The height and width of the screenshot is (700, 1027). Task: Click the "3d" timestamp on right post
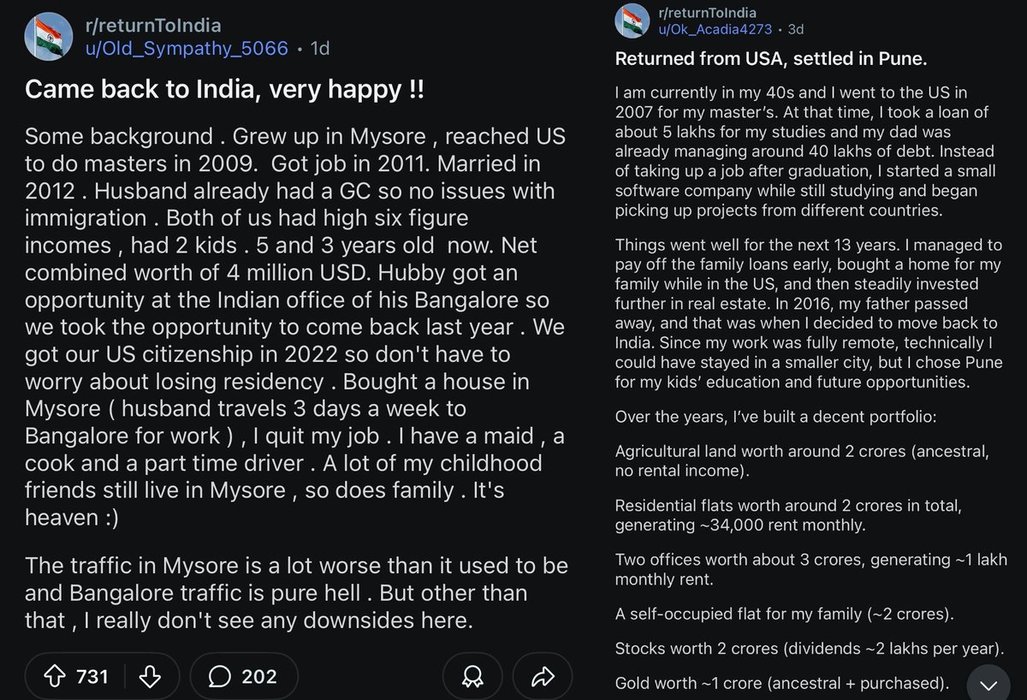tap(796, 29)
